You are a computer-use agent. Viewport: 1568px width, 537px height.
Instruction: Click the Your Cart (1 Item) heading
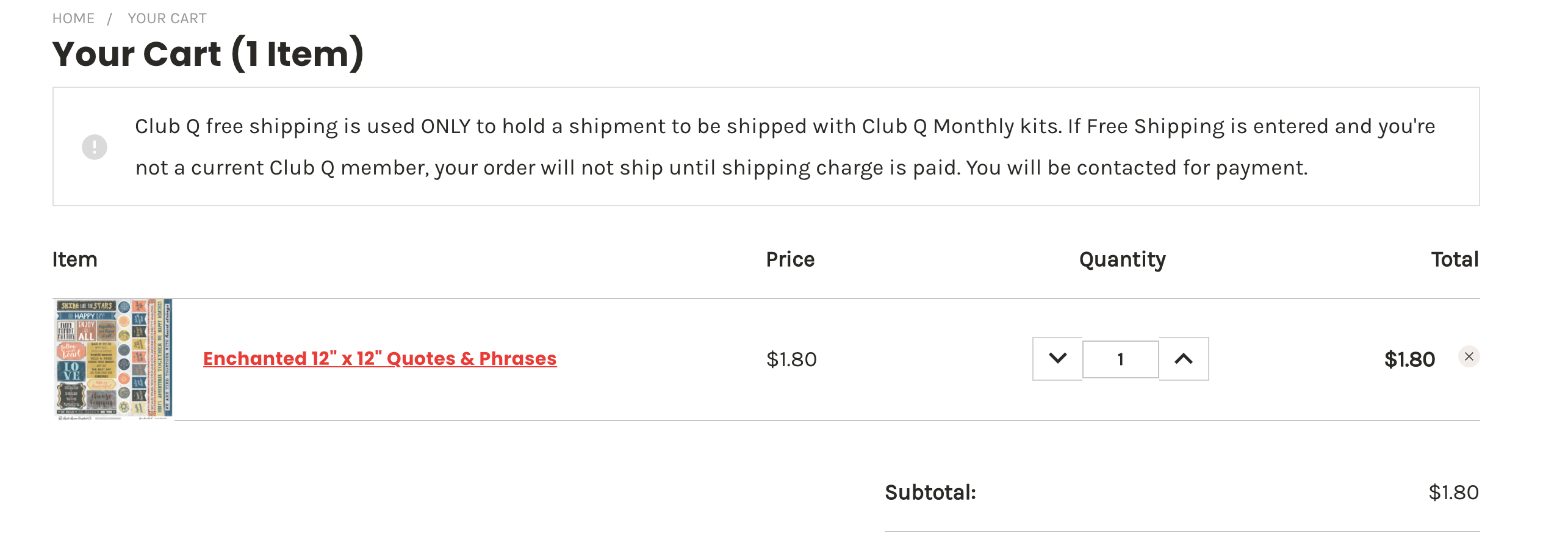(208, 54)
